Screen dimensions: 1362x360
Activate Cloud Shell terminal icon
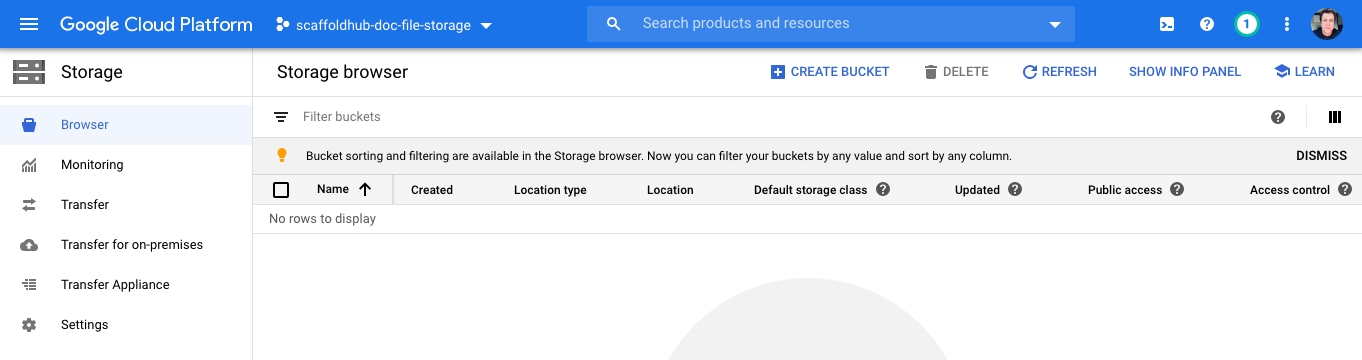(1167, 24)
